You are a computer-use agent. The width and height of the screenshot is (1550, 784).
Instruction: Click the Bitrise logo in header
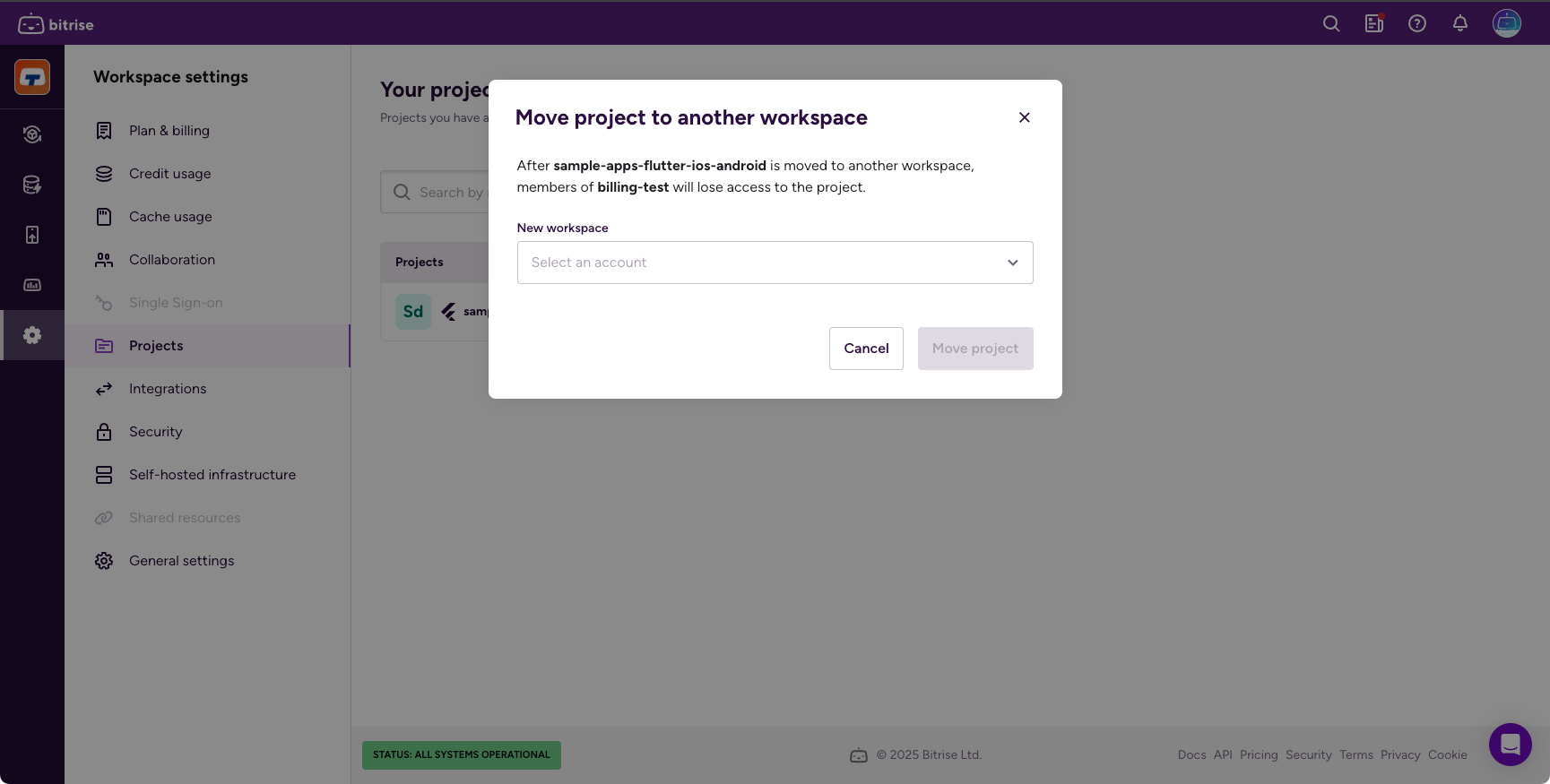(56, 24)
